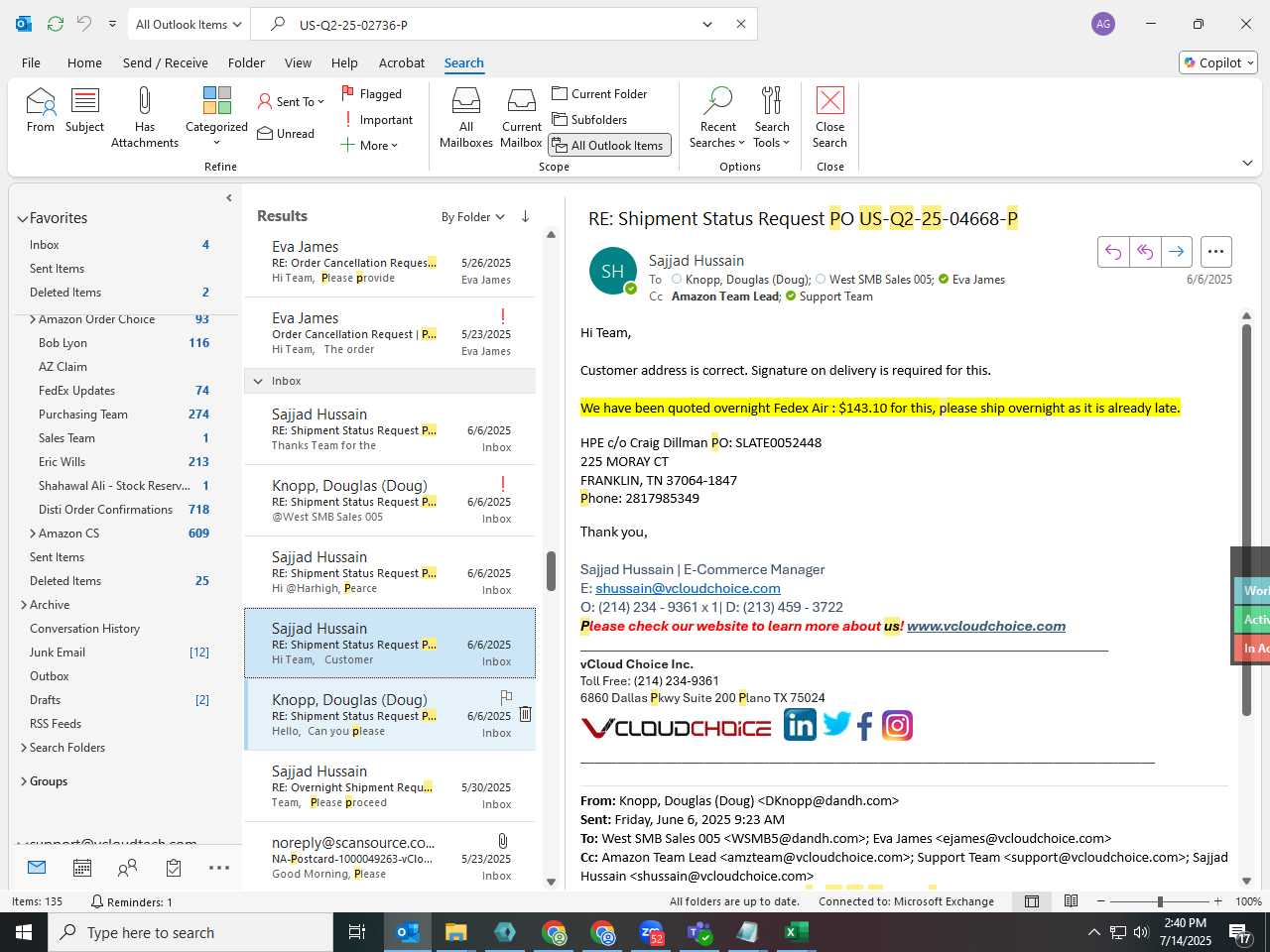
Task: Delete the Knopp, Douglas Hello message
Action: [525, 714]
